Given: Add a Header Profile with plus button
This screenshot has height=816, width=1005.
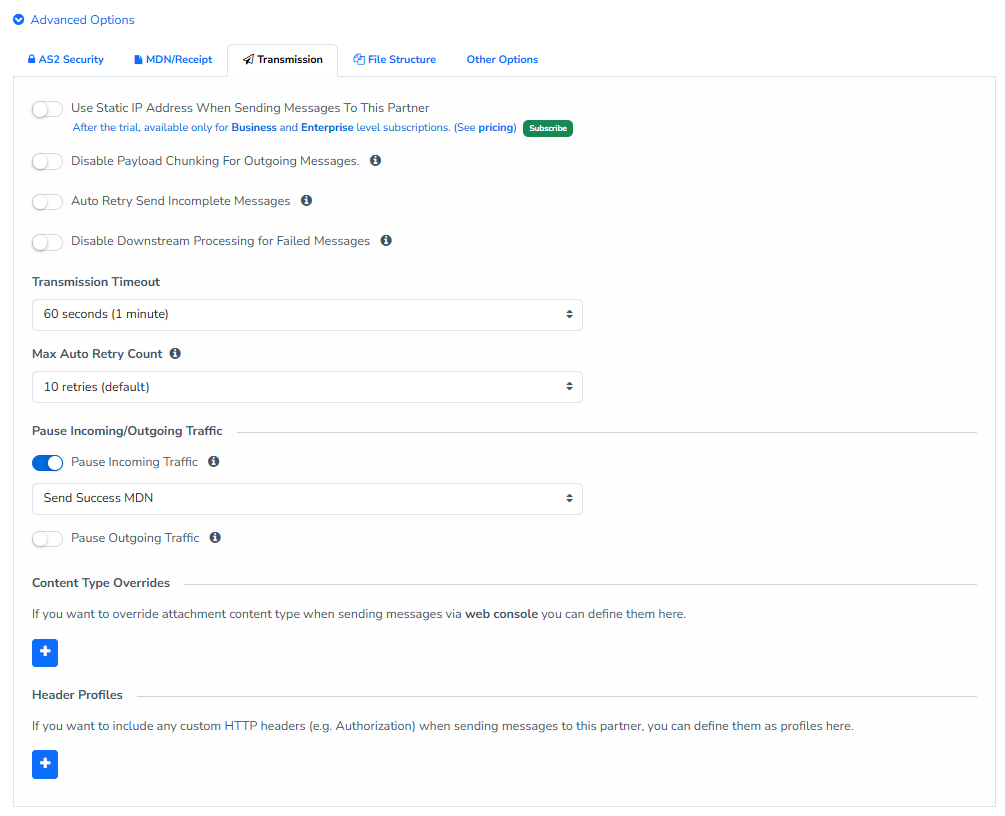Looking at the screenshot, I should (x=45, y=765).
